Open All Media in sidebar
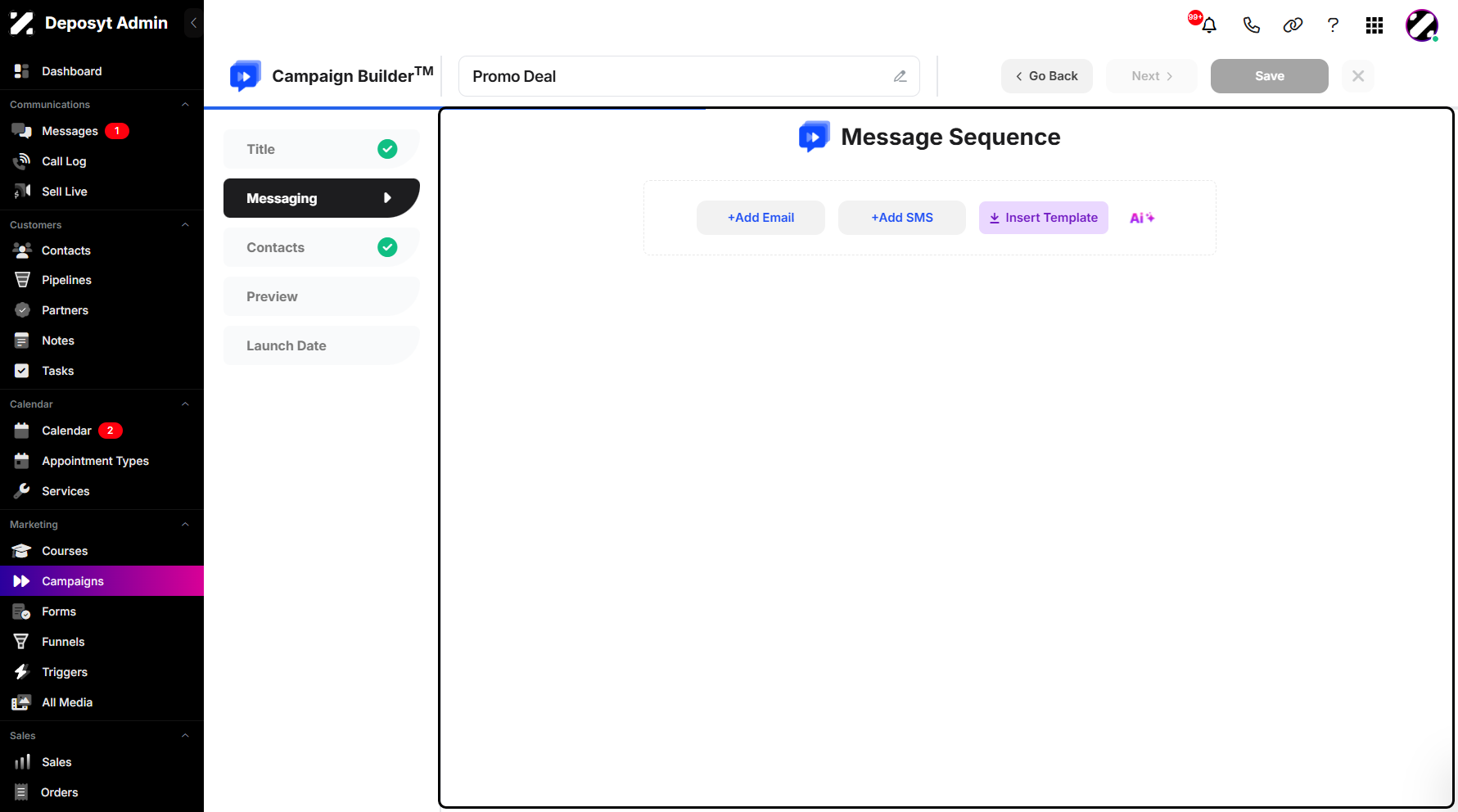The width and height of the screenshot is (1458, 812). (102, 702)
